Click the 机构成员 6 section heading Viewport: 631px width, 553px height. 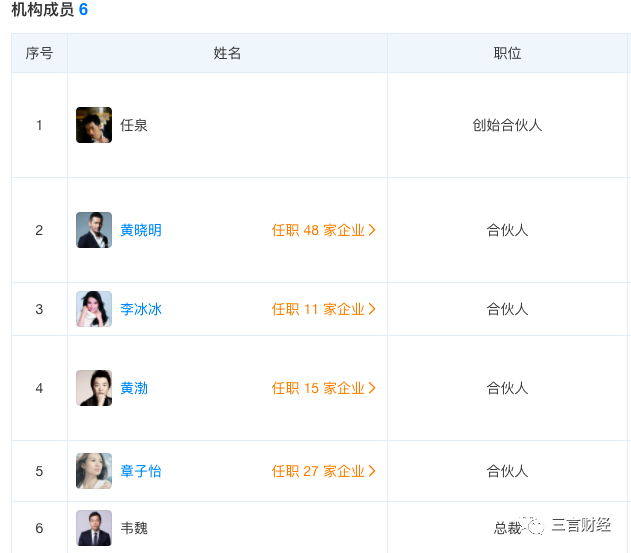pos(50,10)
